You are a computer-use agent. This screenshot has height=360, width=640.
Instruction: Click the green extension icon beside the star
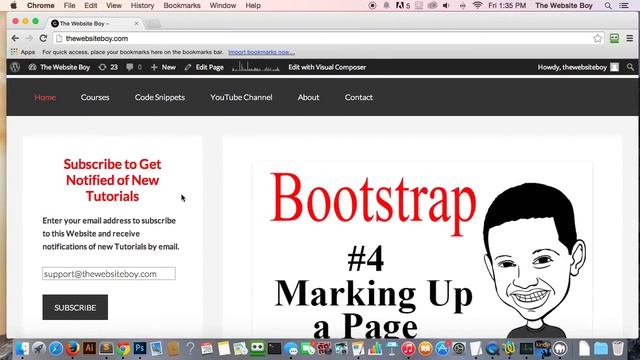[614, 38]
